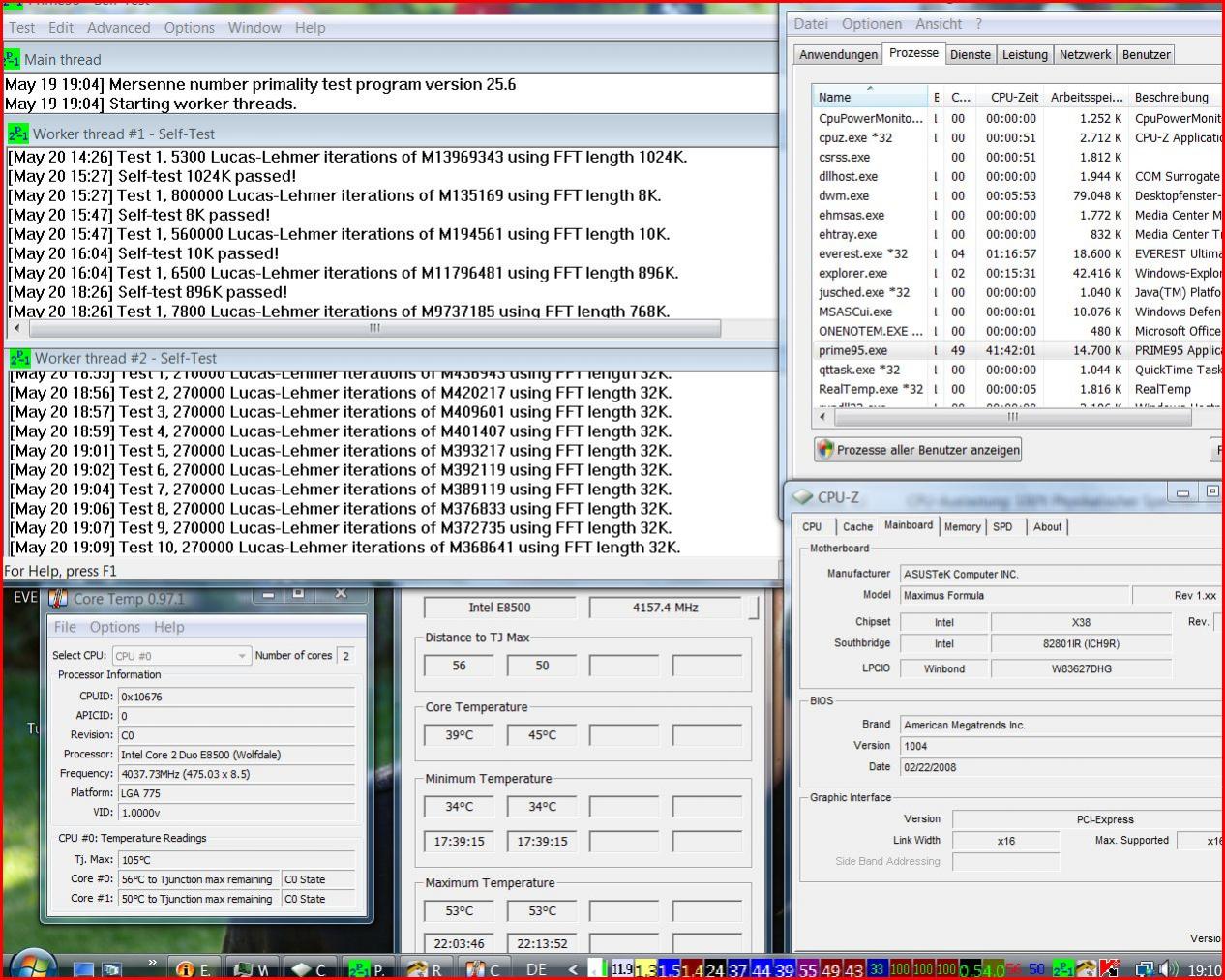This screenshot has height=980, width=1225.
Task: Open Core Temp File menu
Action: [65, 627]
